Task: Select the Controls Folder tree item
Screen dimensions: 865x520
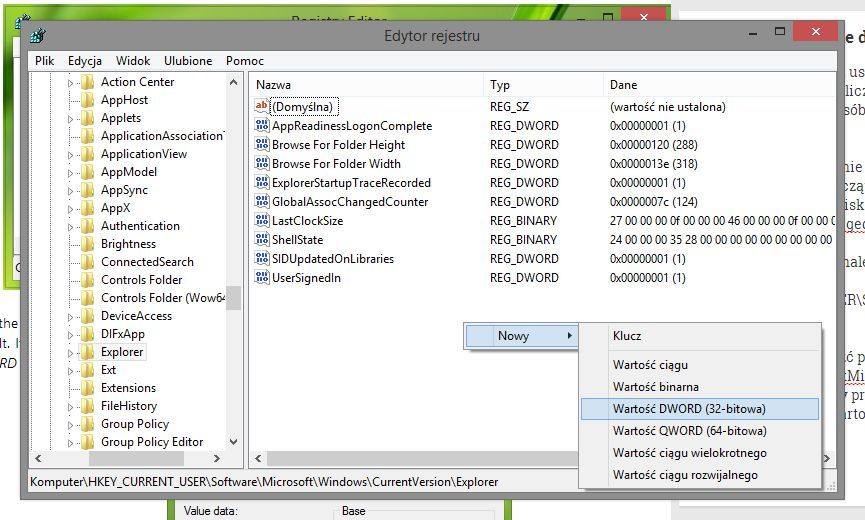Action: point(142,280)
